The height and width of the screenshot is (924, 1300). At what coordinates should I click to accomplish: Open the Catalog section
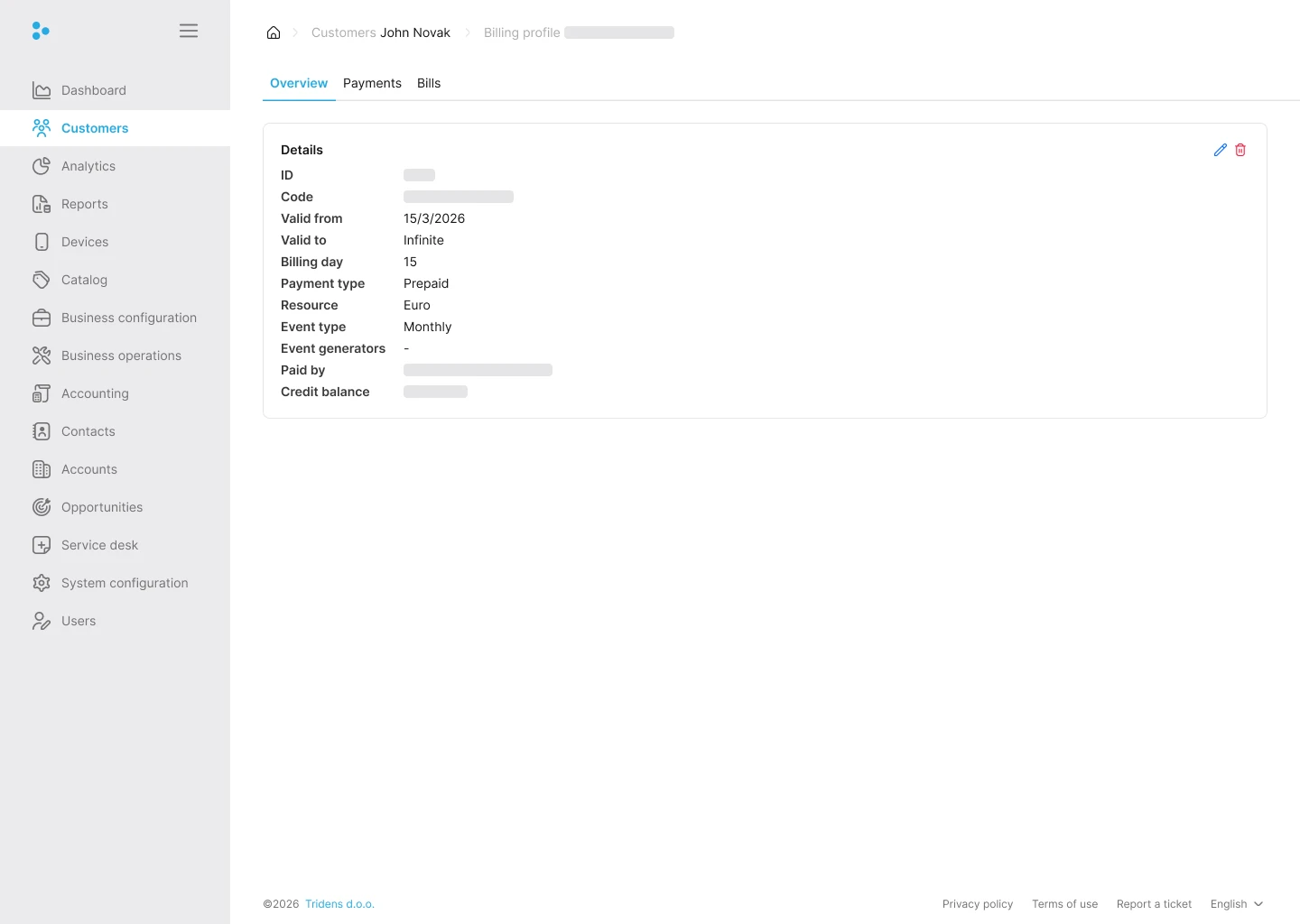[83, 280]
